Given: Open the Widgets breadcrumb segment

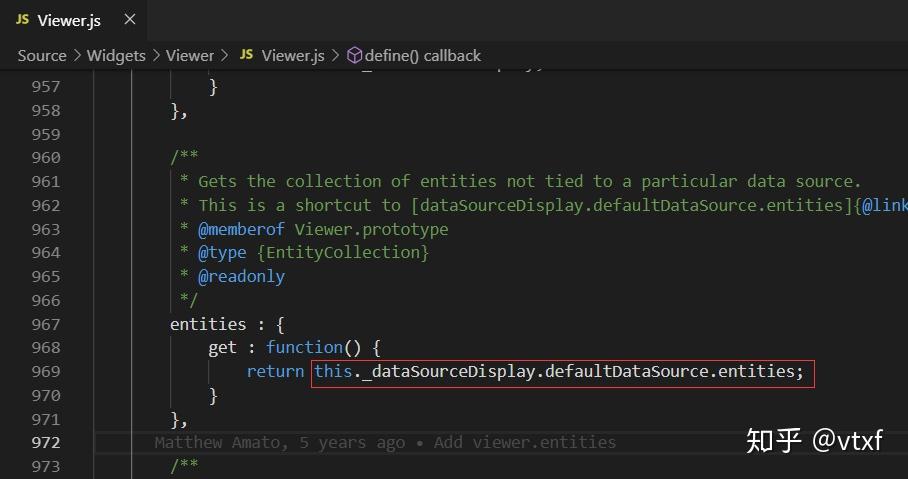Looking at the screenshot, I should click(116, 56).
